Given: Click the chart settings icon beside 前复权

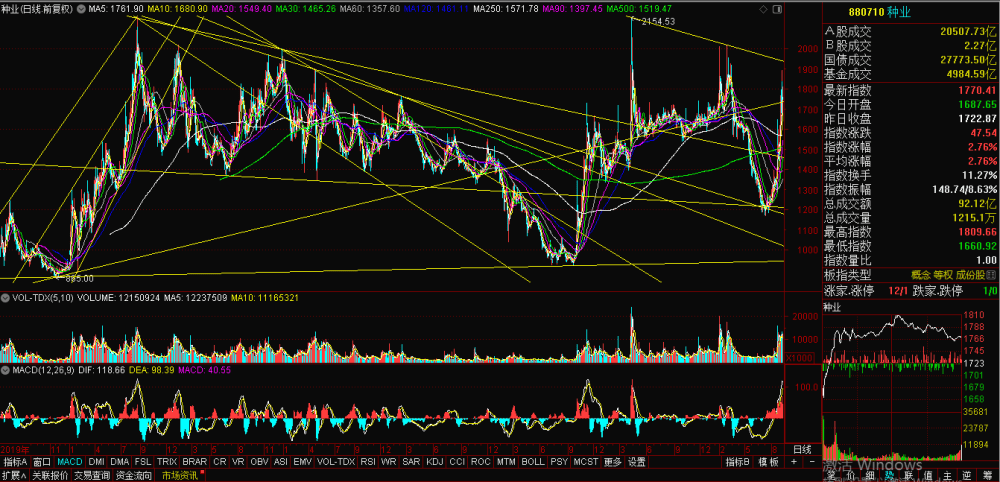Looking at the screenshot, I should coord(80,10).
